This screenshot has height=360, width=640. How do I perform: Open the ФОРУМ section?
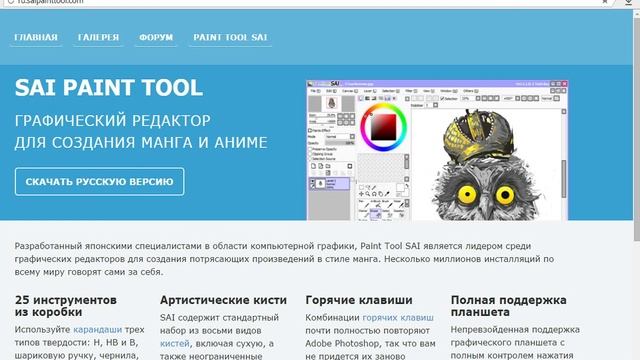pos(156,38)
